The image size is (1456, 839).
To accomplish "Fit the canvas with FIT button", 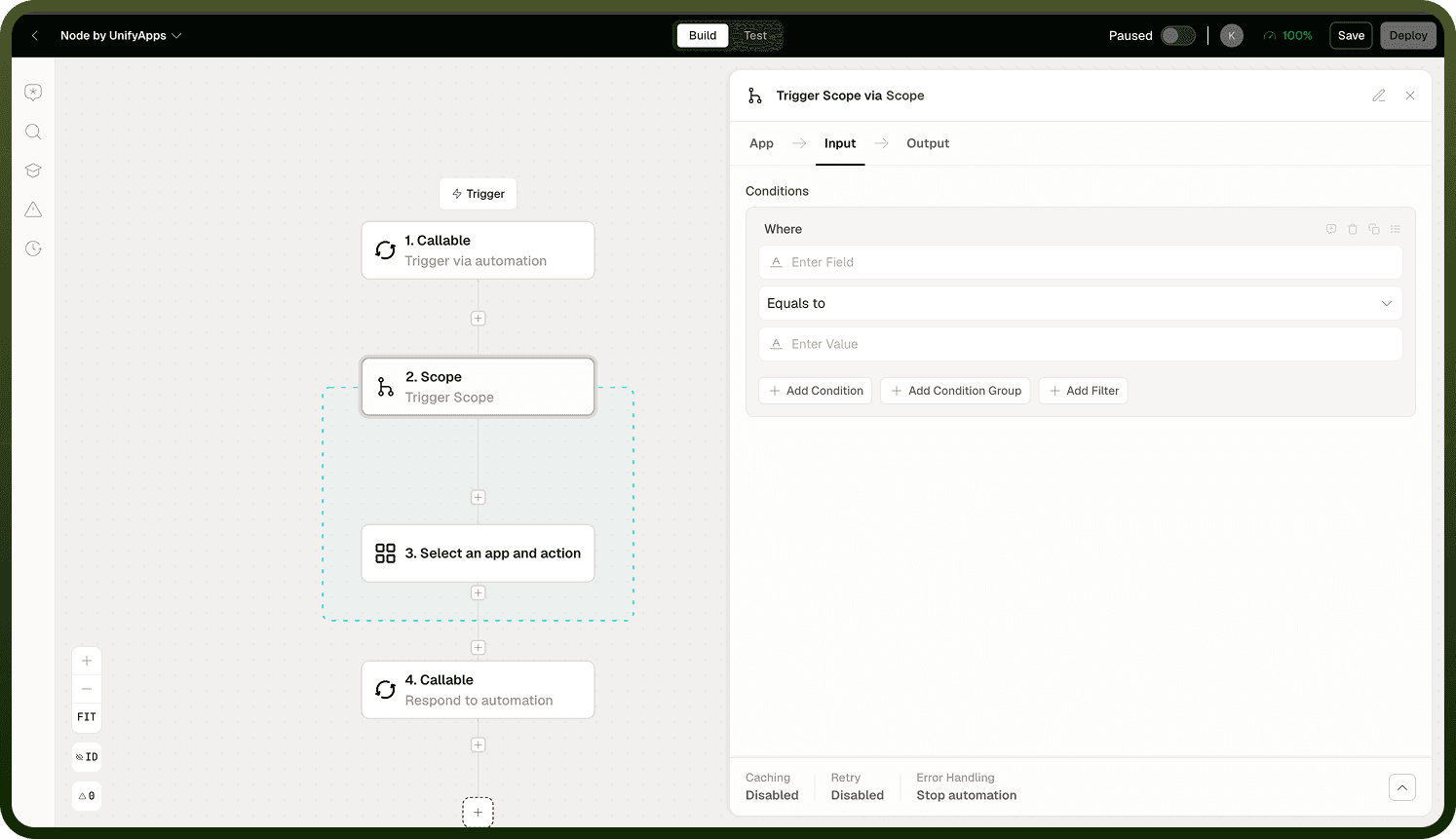I will pos(87,717).
